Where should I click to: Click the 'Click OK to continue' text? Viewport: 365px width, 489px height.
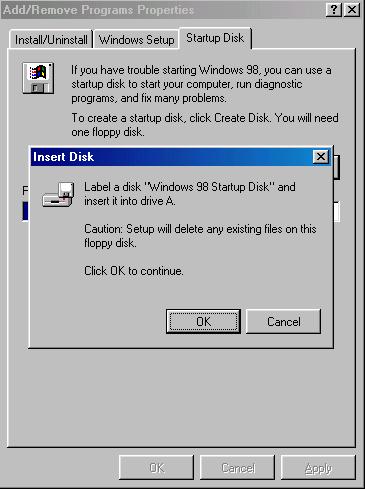pyautogui.click(x=134, y=271)
